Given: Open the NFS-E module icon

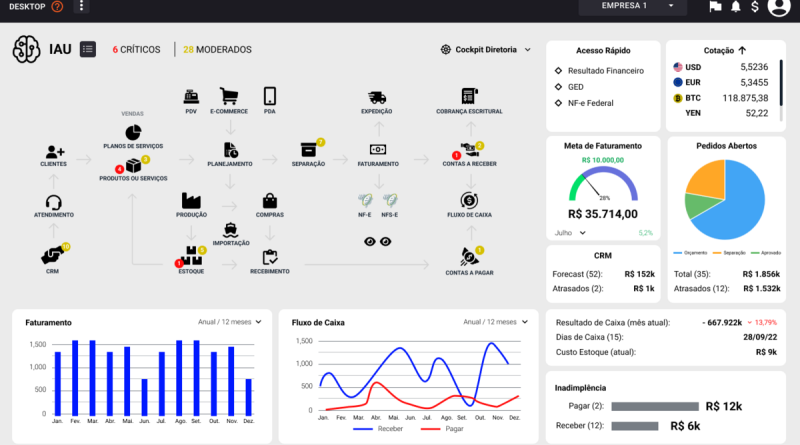Looking at the screenshot, I should pos(390,200).
